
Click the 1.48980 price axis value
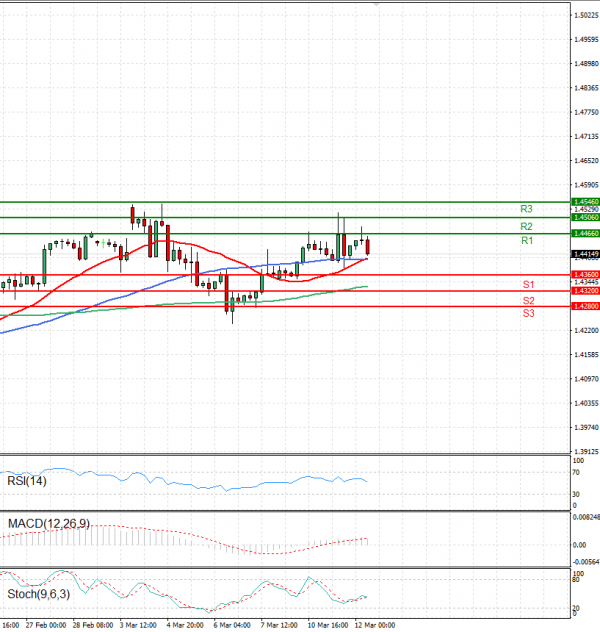pos(586,64)
